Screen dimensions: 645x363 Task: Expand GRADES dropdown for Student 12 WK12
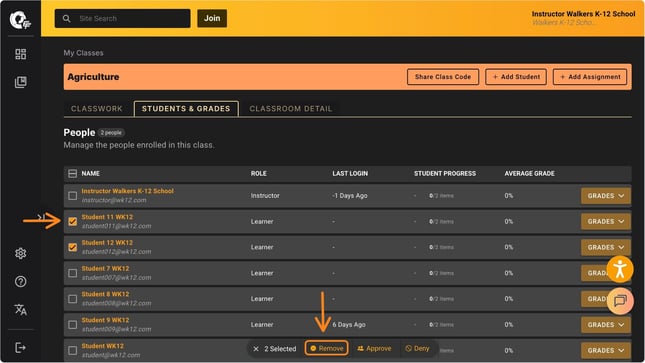(606, 247)
